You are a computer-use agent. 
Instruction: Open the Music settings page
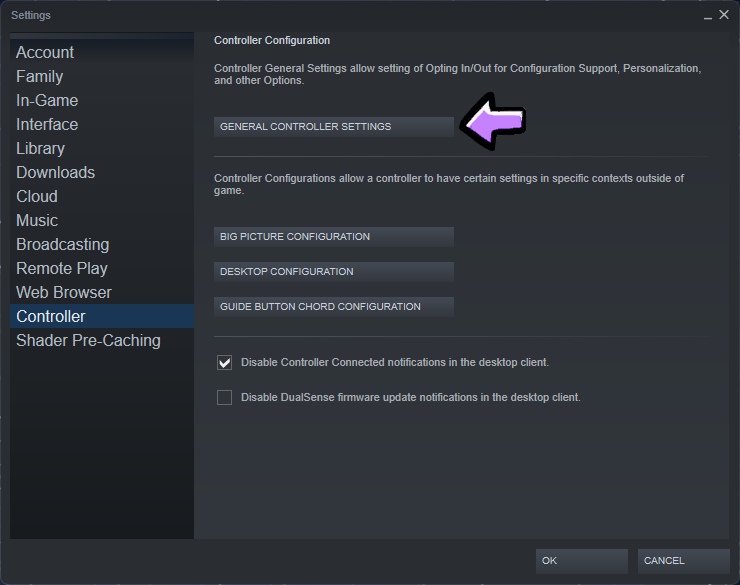click(37, 221)
